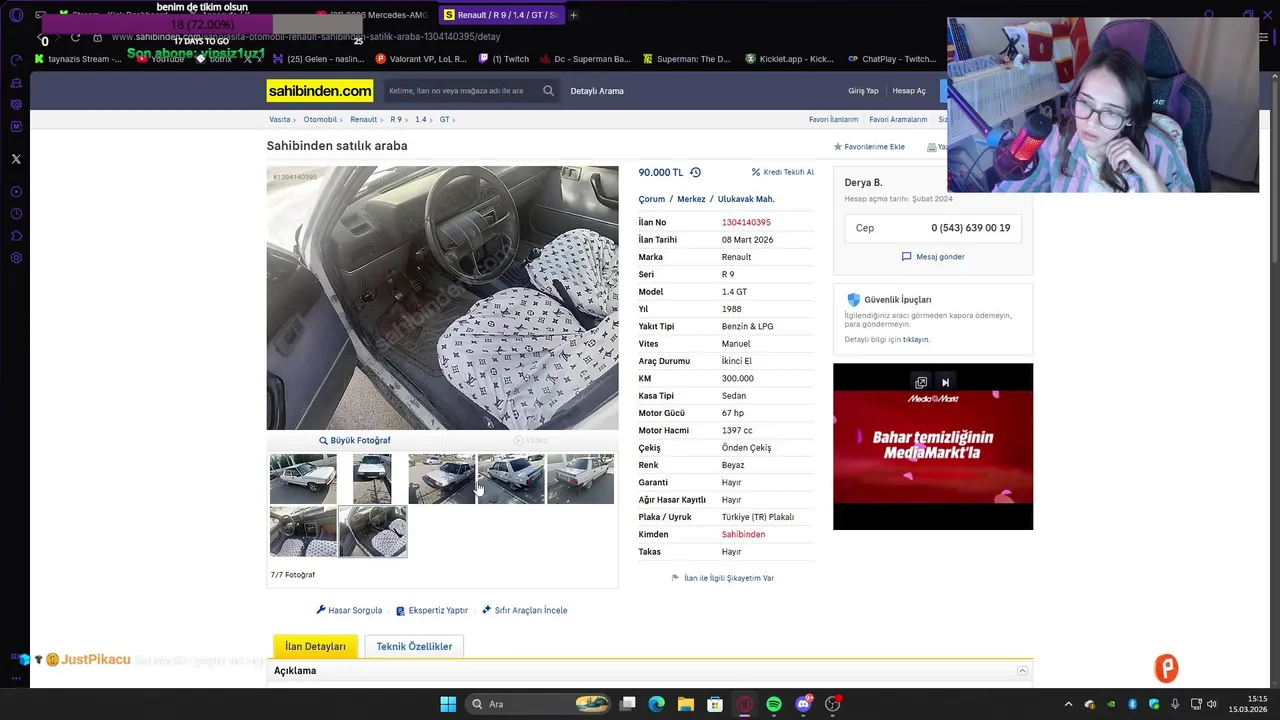This screenshot has height=720, width=1280.
Task: Open File Explorer from taskbar
Action: (685, 704)
